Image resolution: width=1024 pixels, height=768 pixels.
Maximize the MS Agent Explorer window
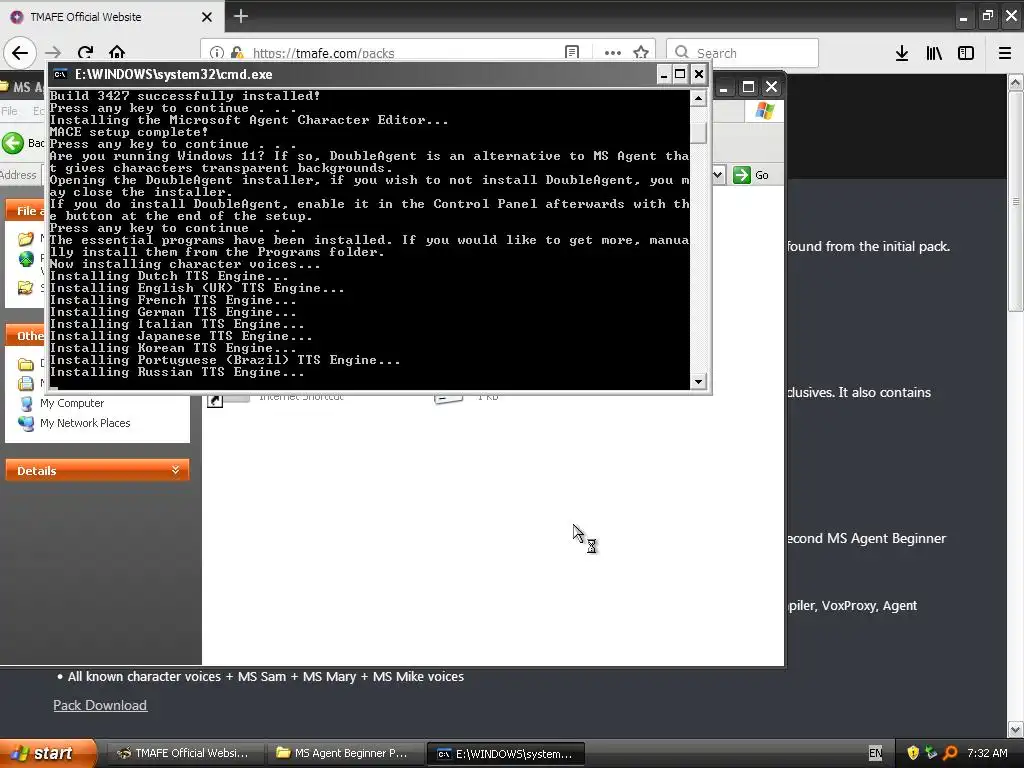coord(748,87)
